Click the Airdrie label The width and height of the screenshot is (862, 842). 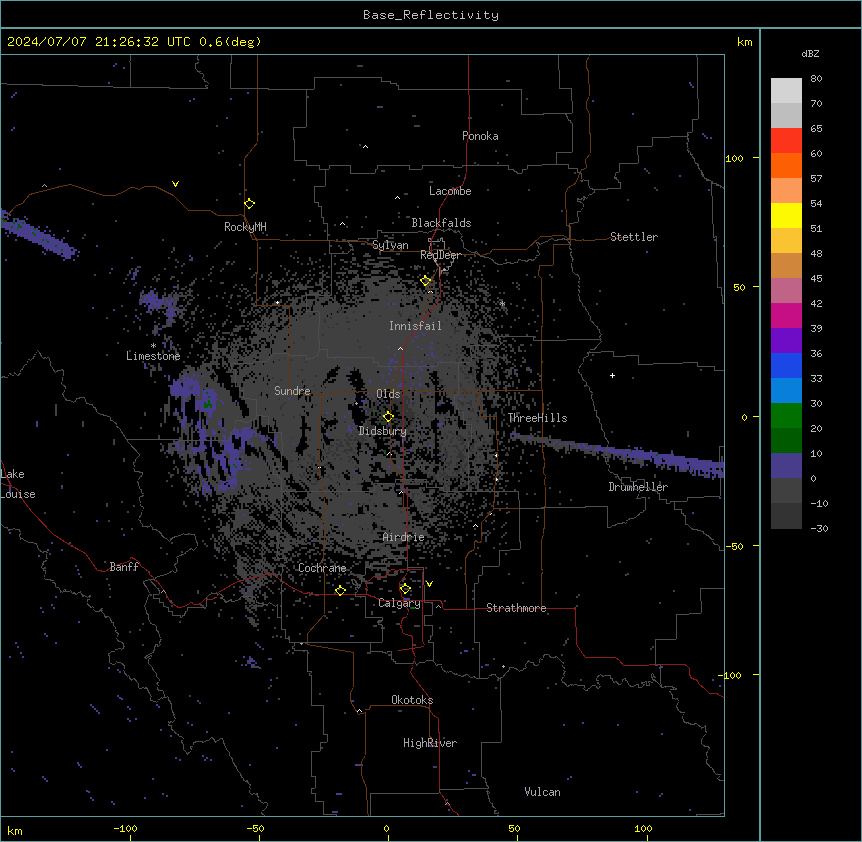(x=403, y=537)
